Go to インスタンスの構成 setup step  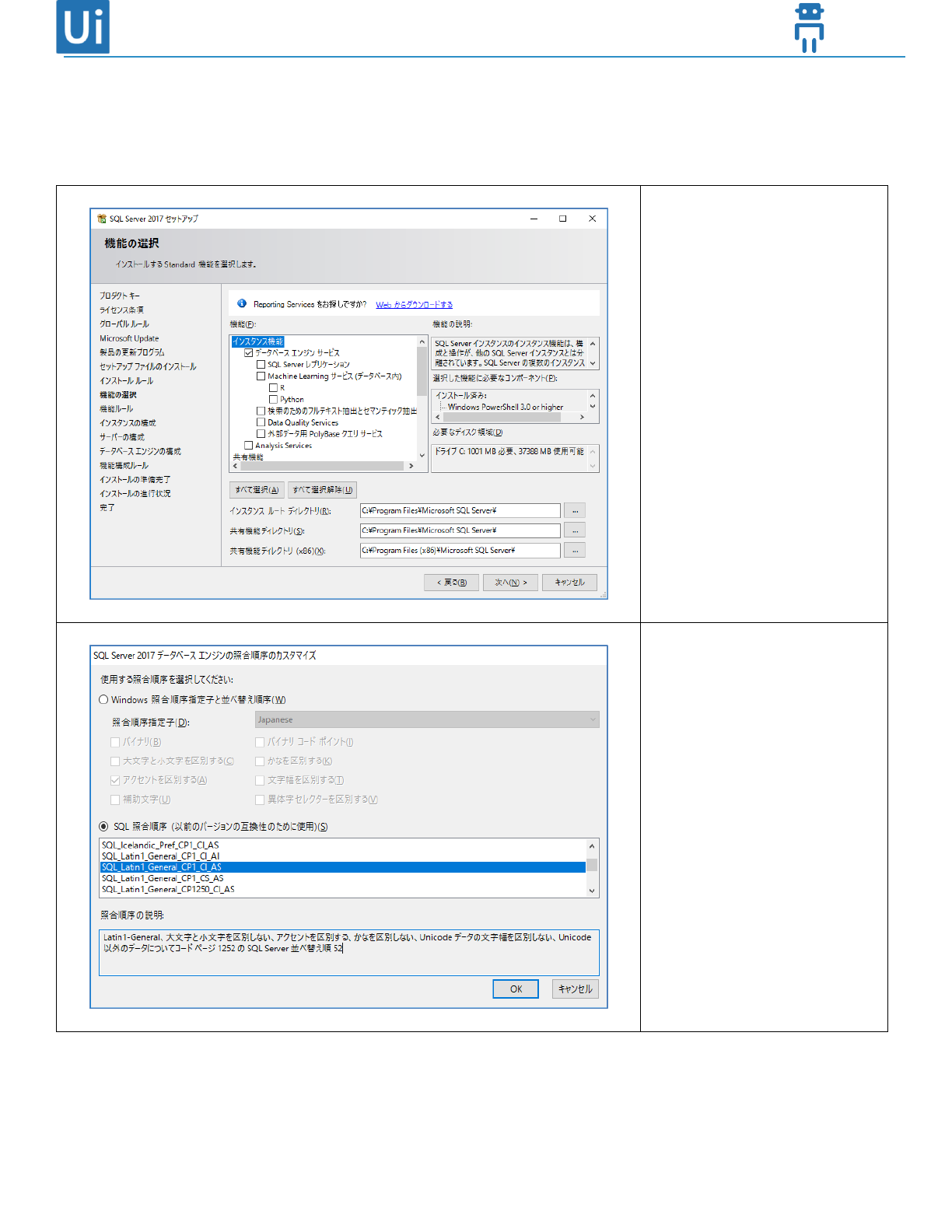[128, 422]
